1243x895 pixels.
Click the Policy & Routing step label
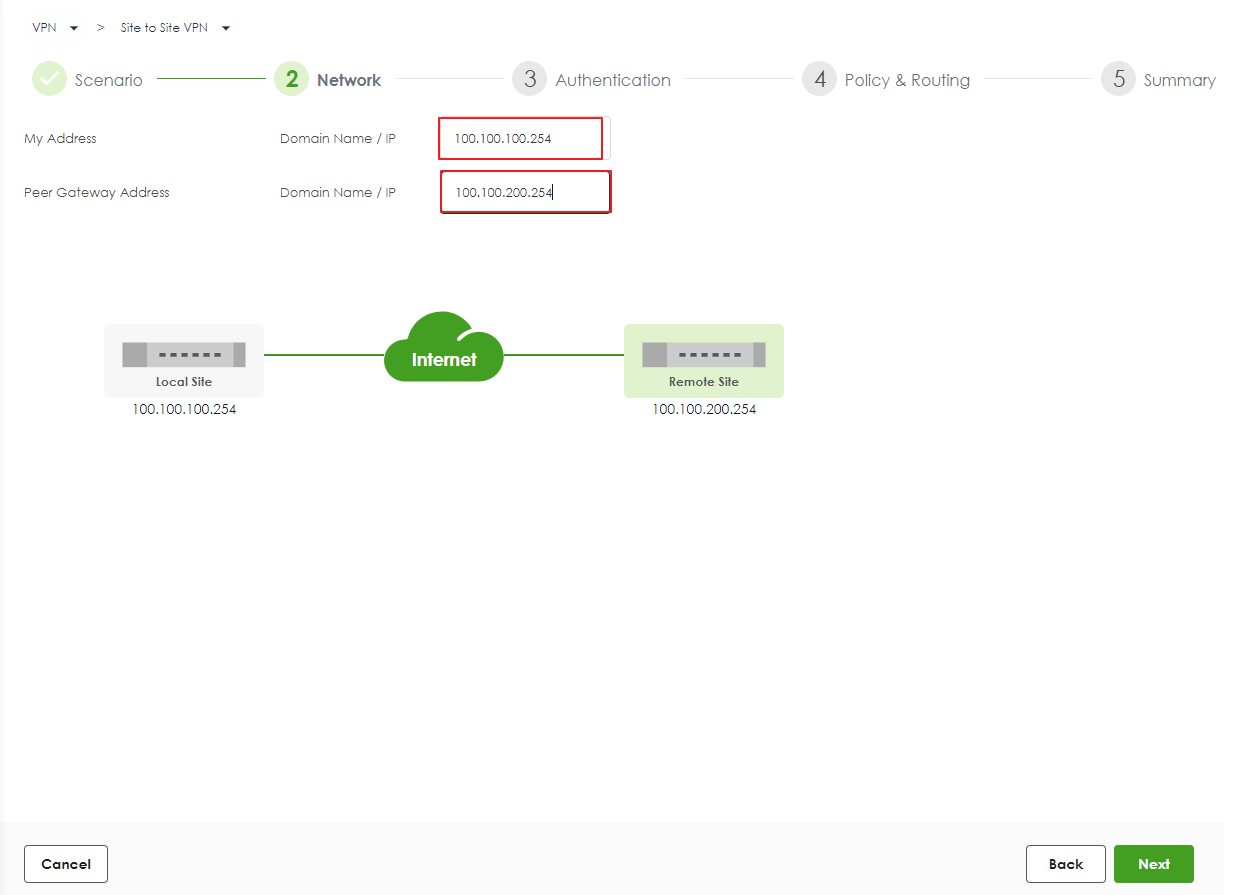907,80
